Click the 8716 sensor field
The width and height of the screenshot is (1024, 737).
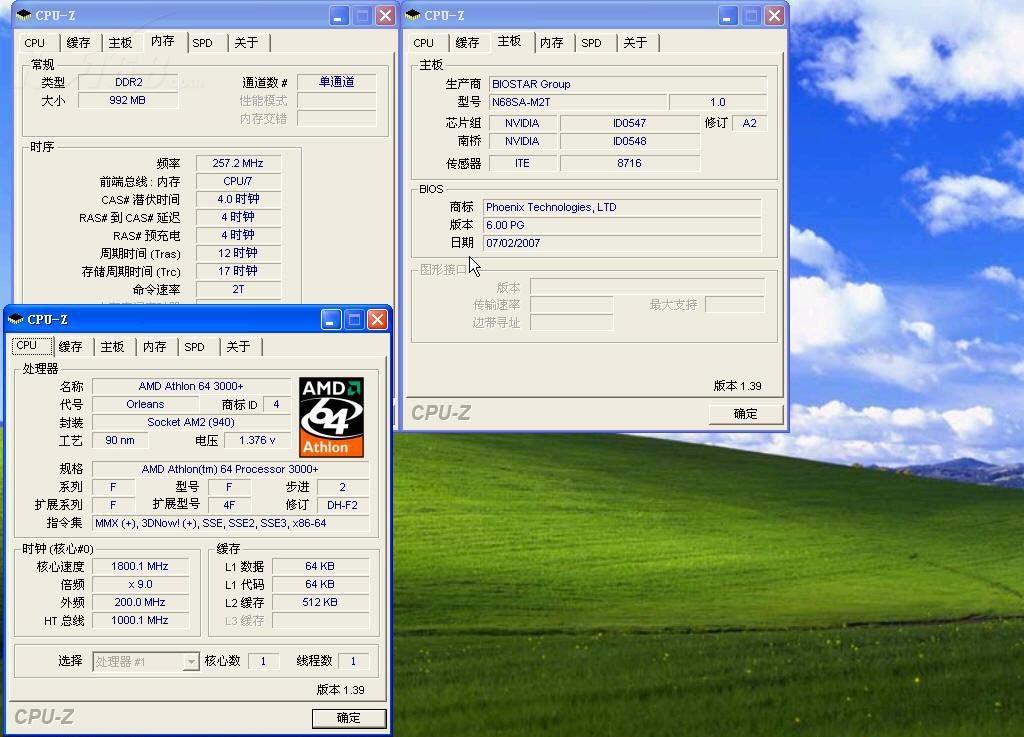coord(630,163)
